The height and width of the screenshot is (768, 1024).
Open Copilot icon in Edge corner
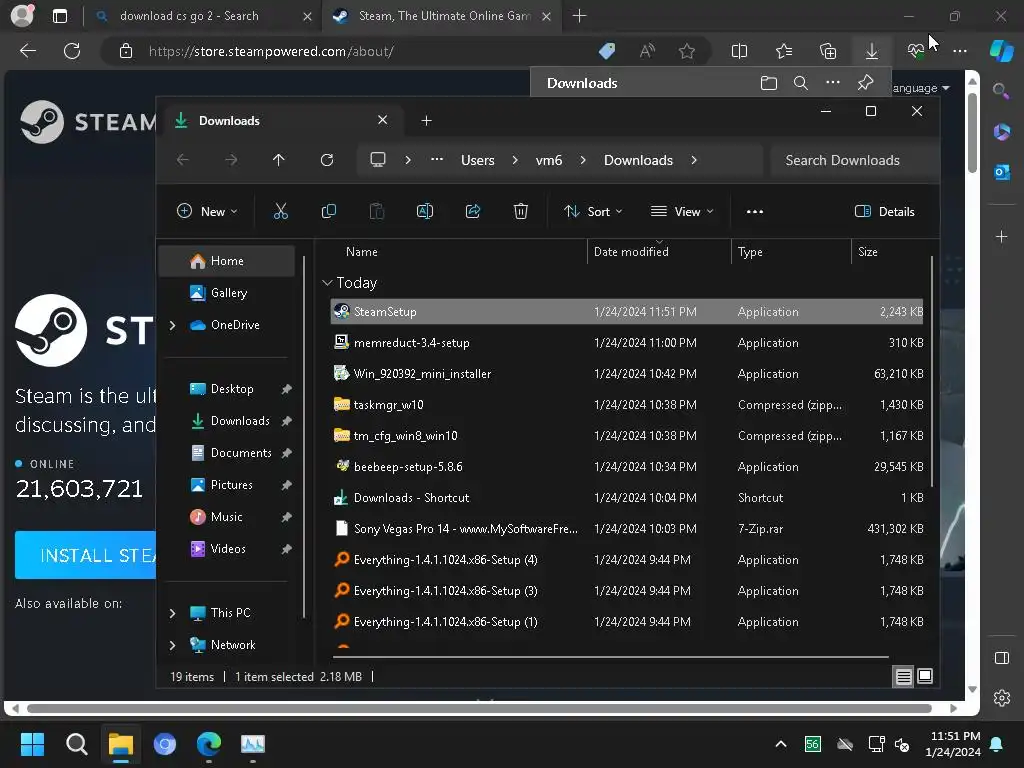[x=1002, y=51]
